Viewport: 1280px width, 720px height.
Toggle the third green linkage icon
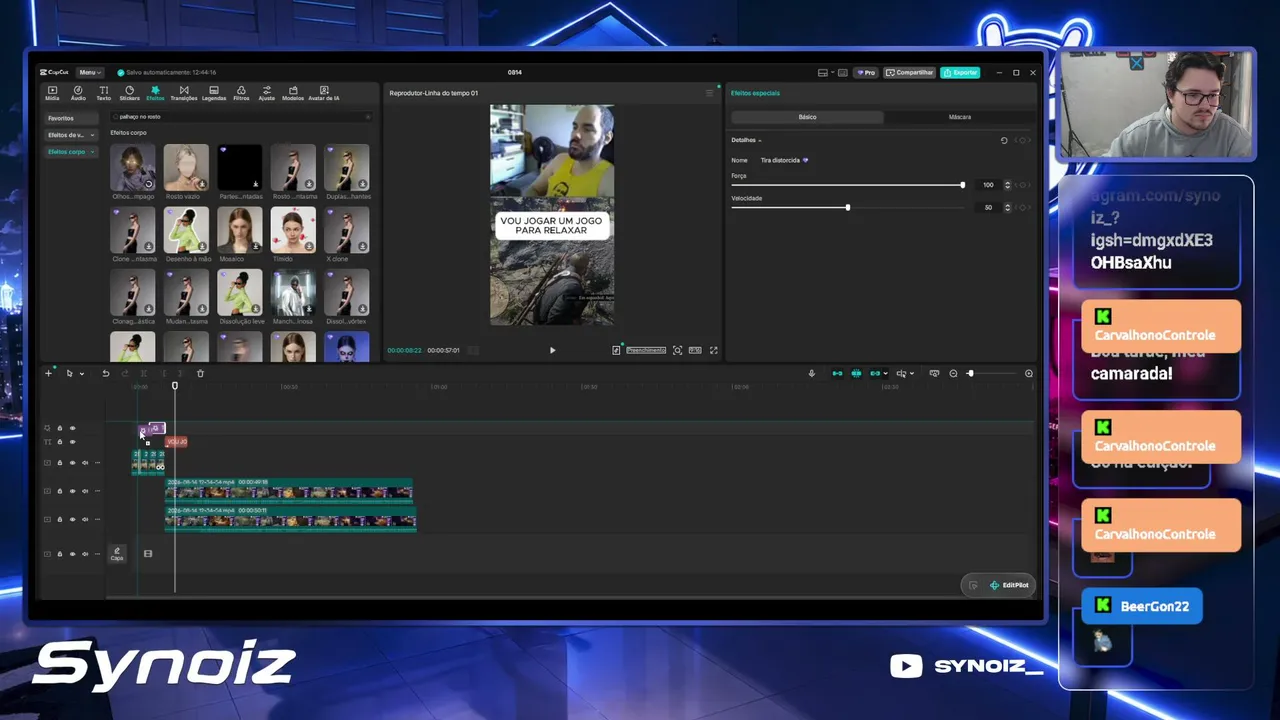[x=875, y=373]
